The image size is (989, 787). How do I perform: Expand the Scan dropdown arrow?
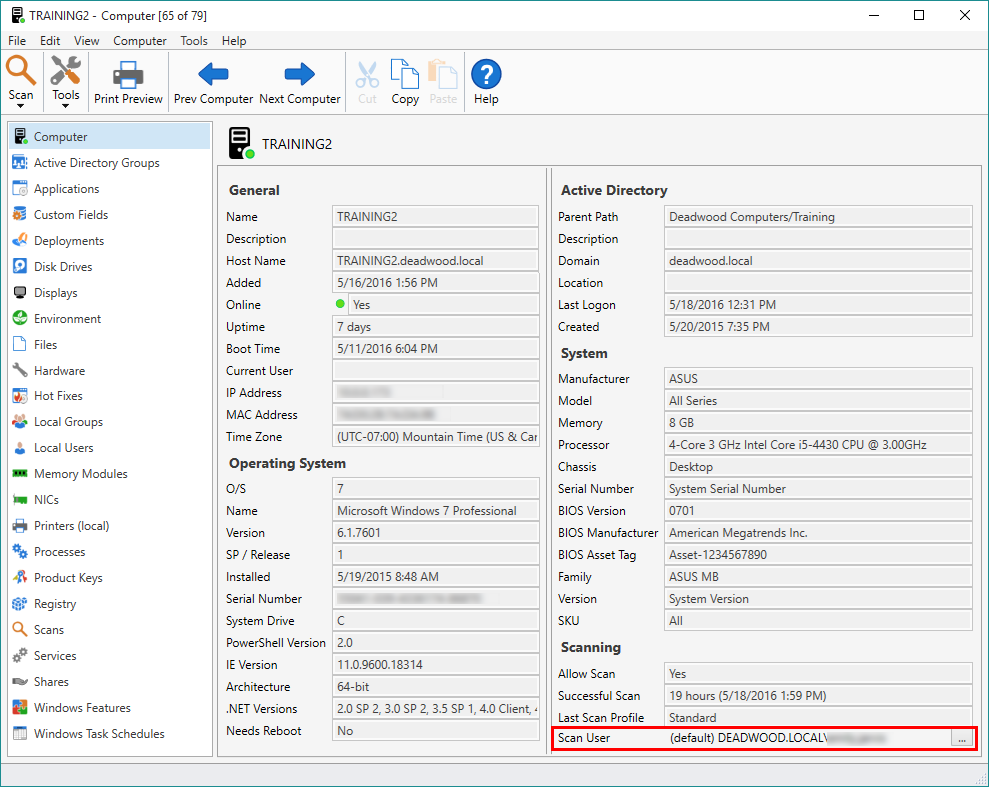(x=21, y=106)
